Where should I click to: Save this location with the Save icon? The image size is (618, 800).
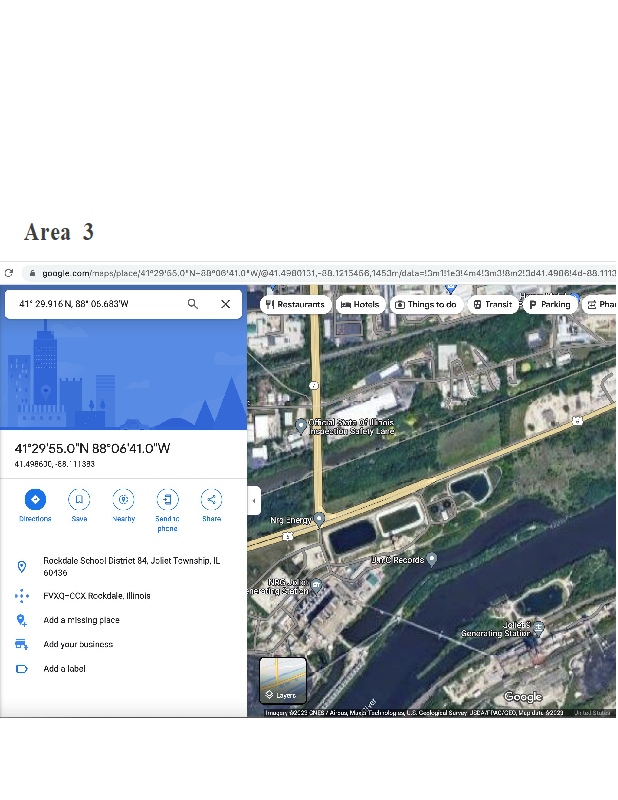(79, 499)
